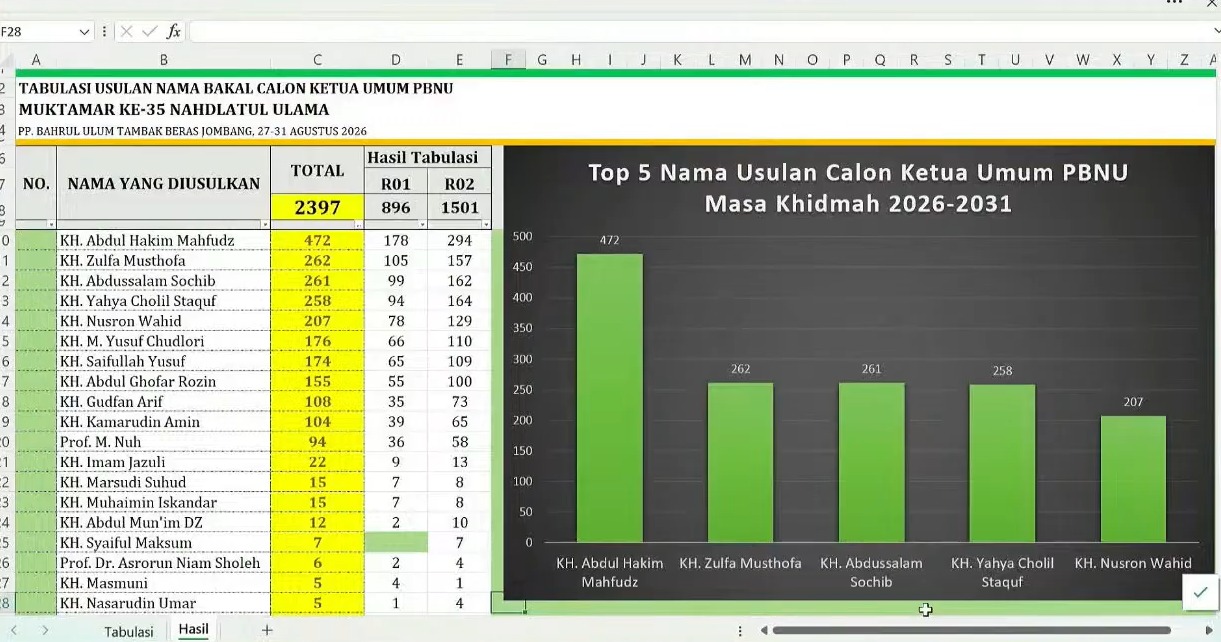Image resolution: width=1221 pixels, height=642 pixels.
Task: Click the window ellipsis menu at top right
Action: tap(1175, 3)
